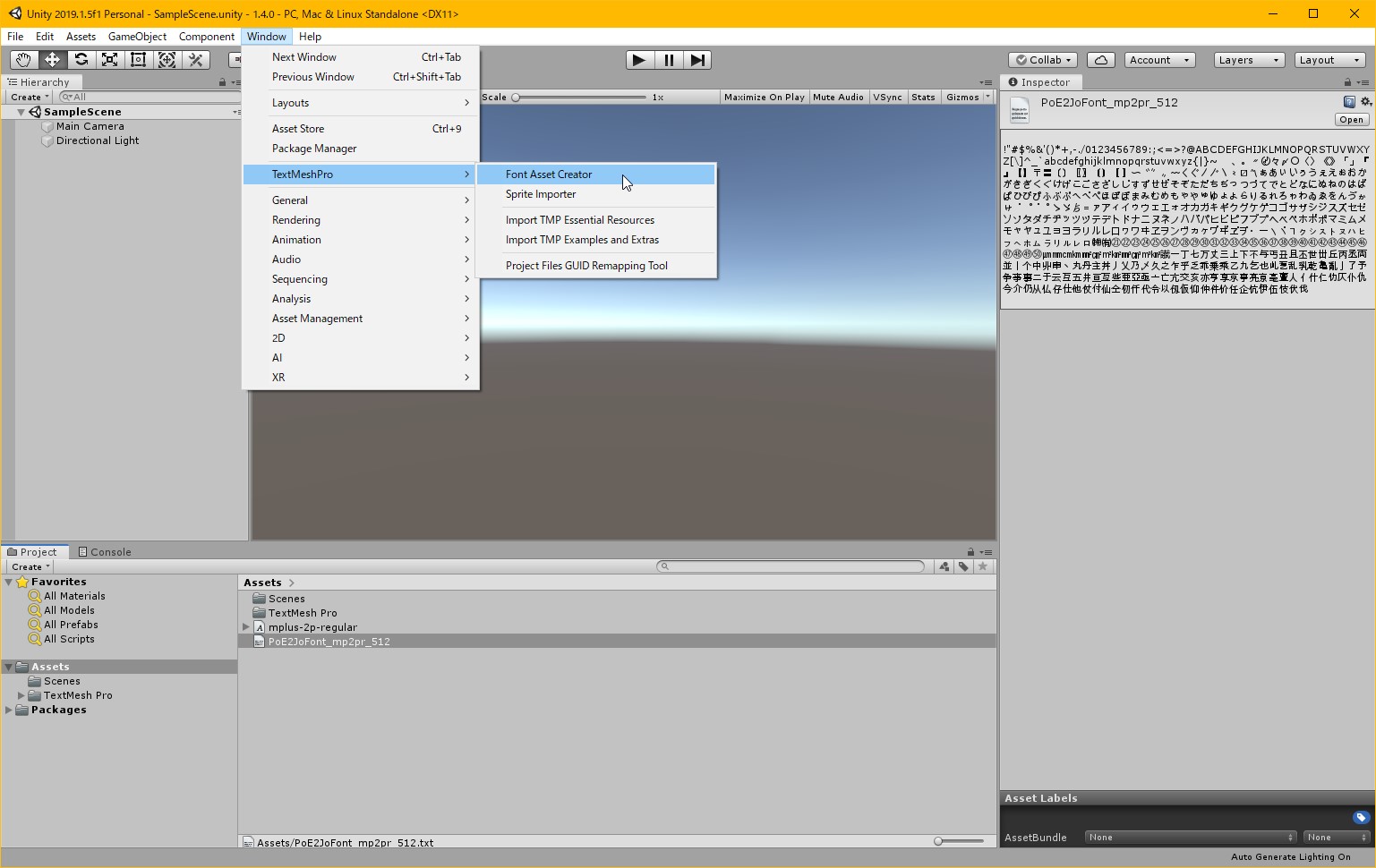Select Import TMP Examples and Extras
This screenshot has width=1376, height=868.
point(596,240)
